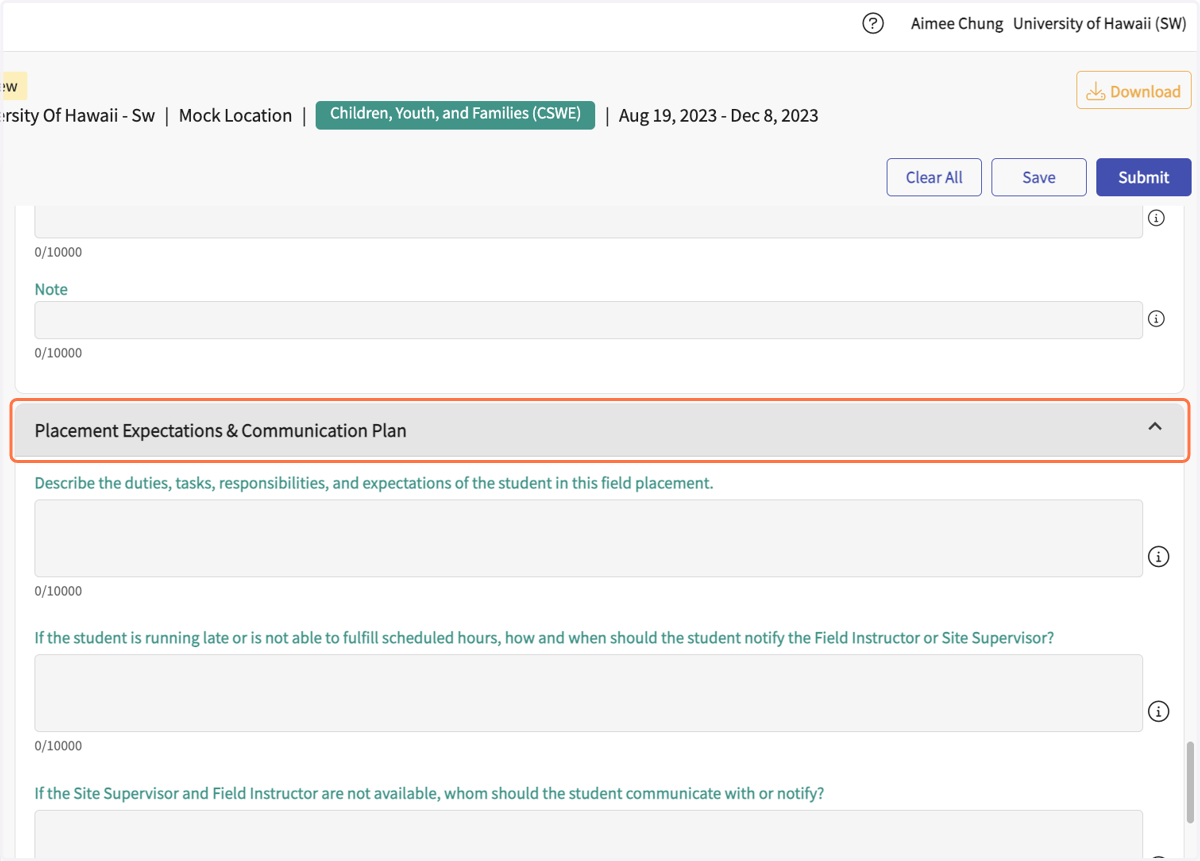This screenshot has height=861, width=1200.
Task: Open the help question mark icon
Action: coord(873,24)
